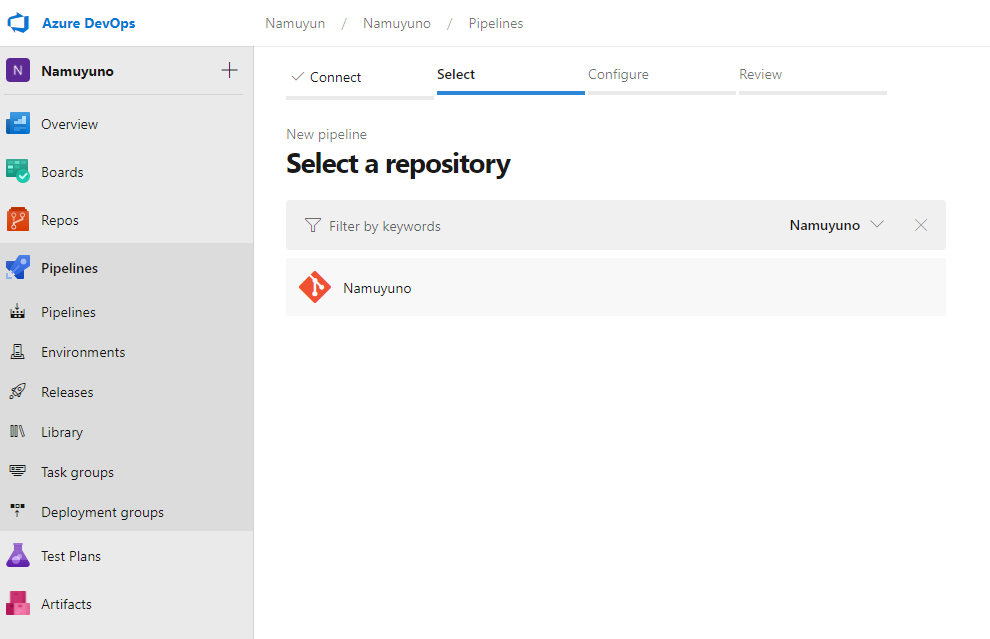The height and width of the screenshot is (639, 990).
Task: Click the Releases rocket icon
Action: click(x=18, y=392)
